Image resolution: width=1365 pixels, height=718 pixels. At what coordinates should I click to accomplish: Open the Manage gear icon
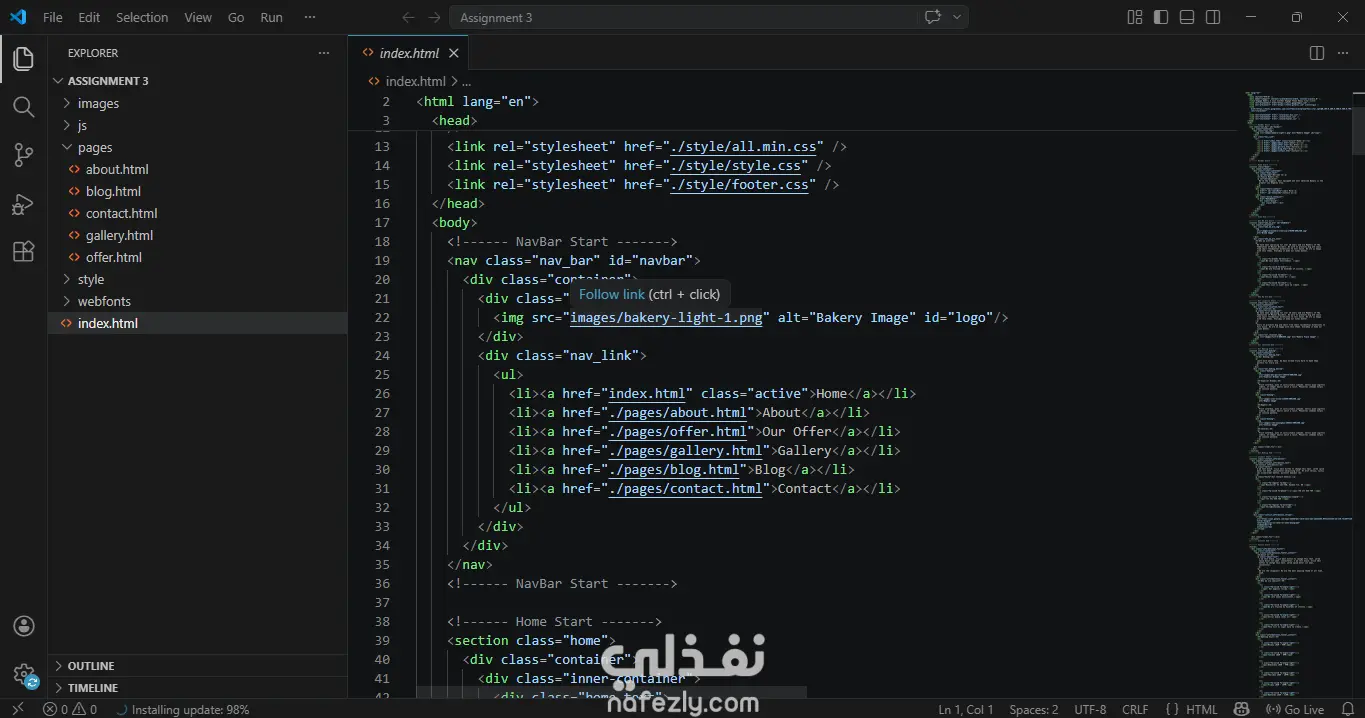[x=24, y=675]
